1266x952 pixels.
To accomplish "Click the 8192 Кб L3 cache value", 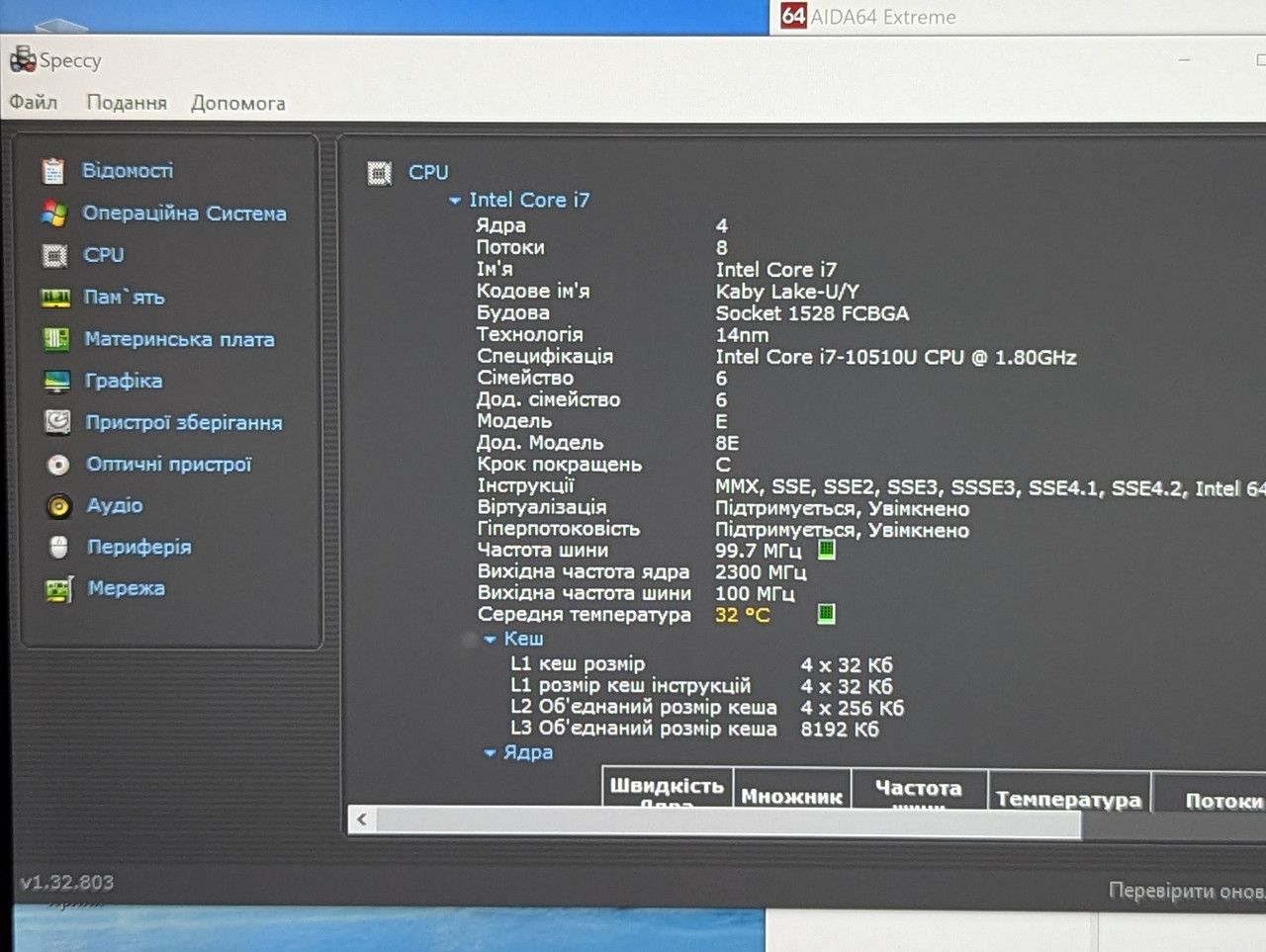I will pos(840,730).
